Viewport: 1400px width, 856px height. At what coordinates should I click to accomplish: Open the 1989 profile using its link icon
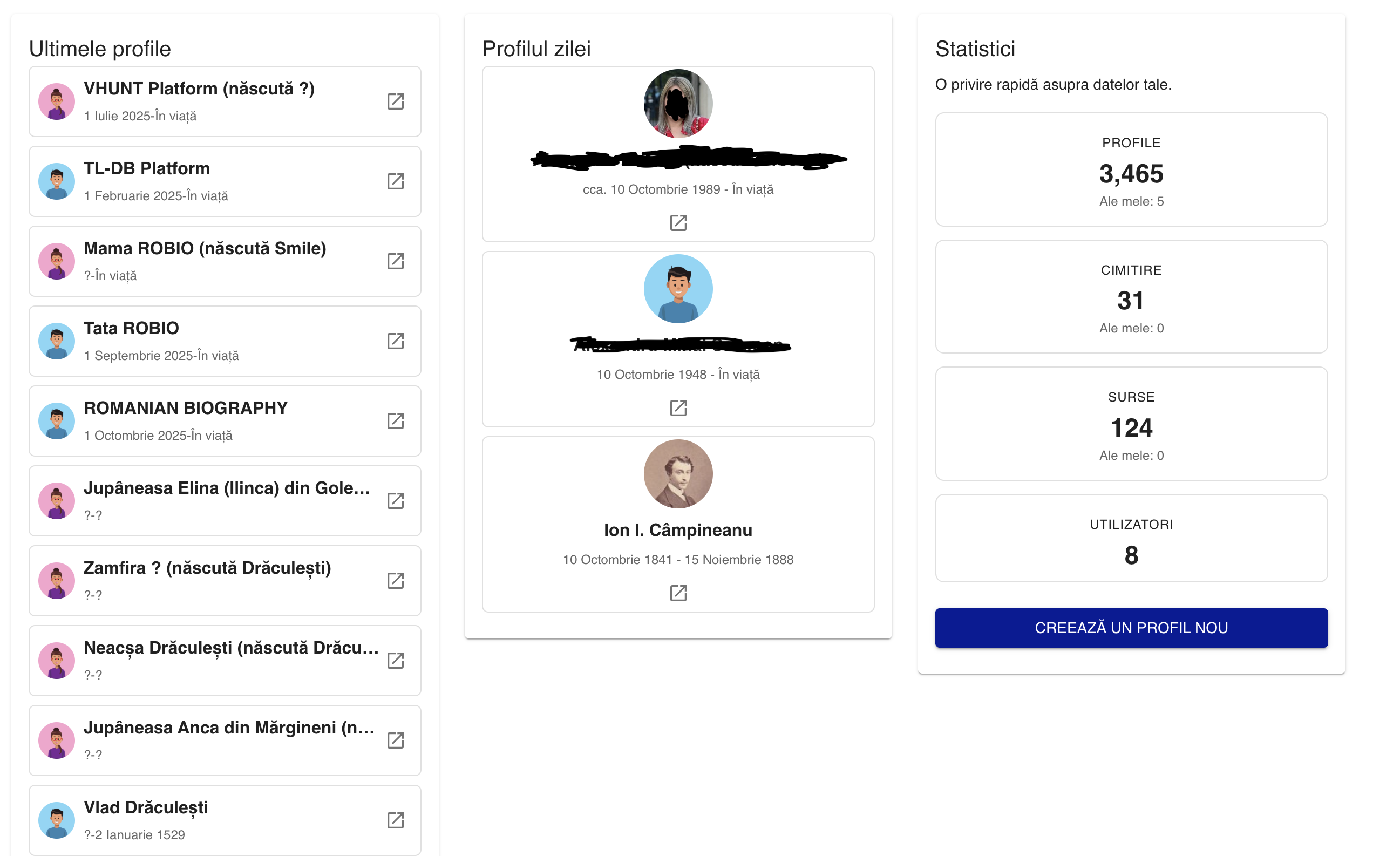click(678, 222)
